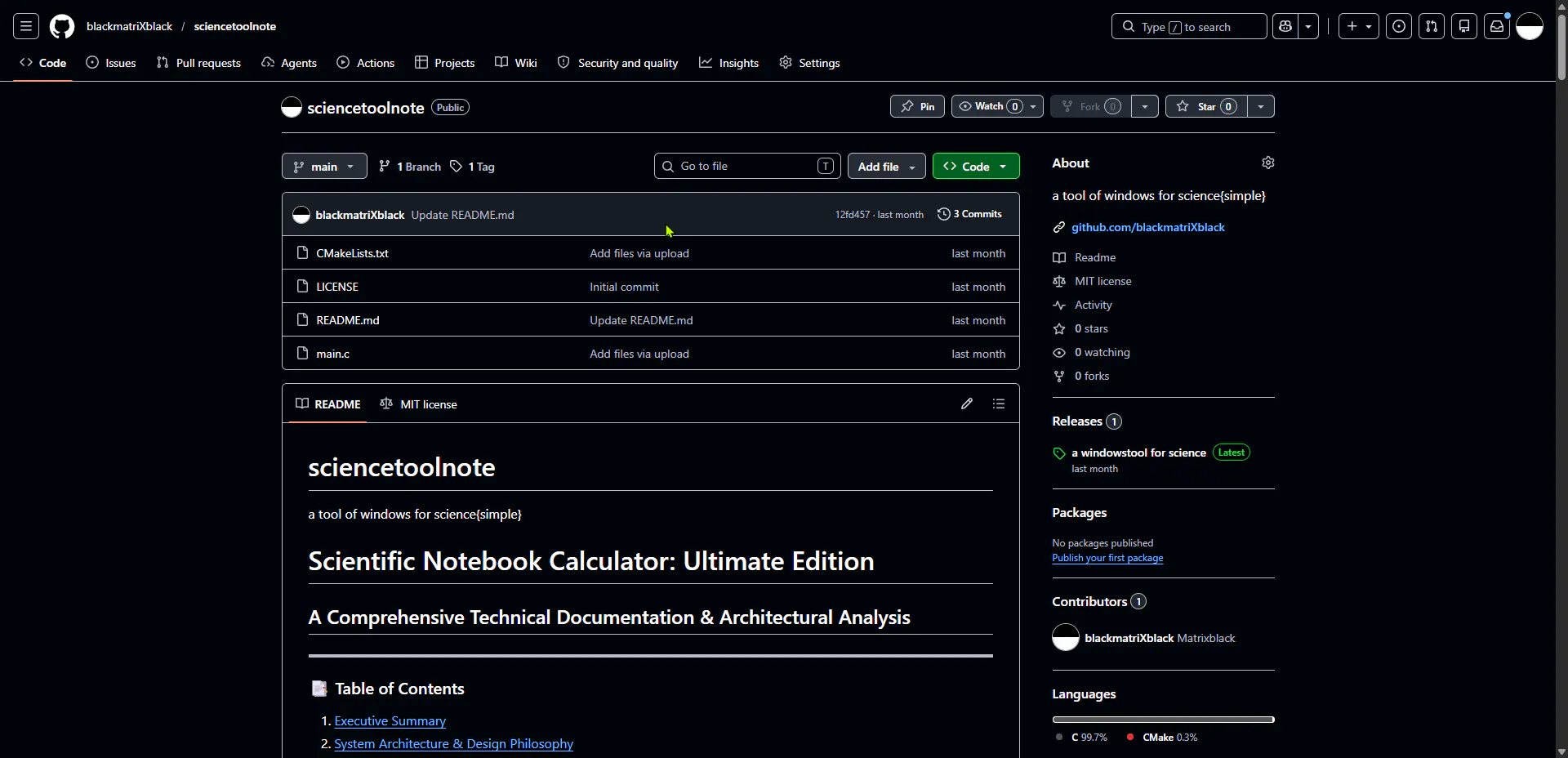Select the README tab
The width and height of the screenshot is (1568, 758).
328,404
